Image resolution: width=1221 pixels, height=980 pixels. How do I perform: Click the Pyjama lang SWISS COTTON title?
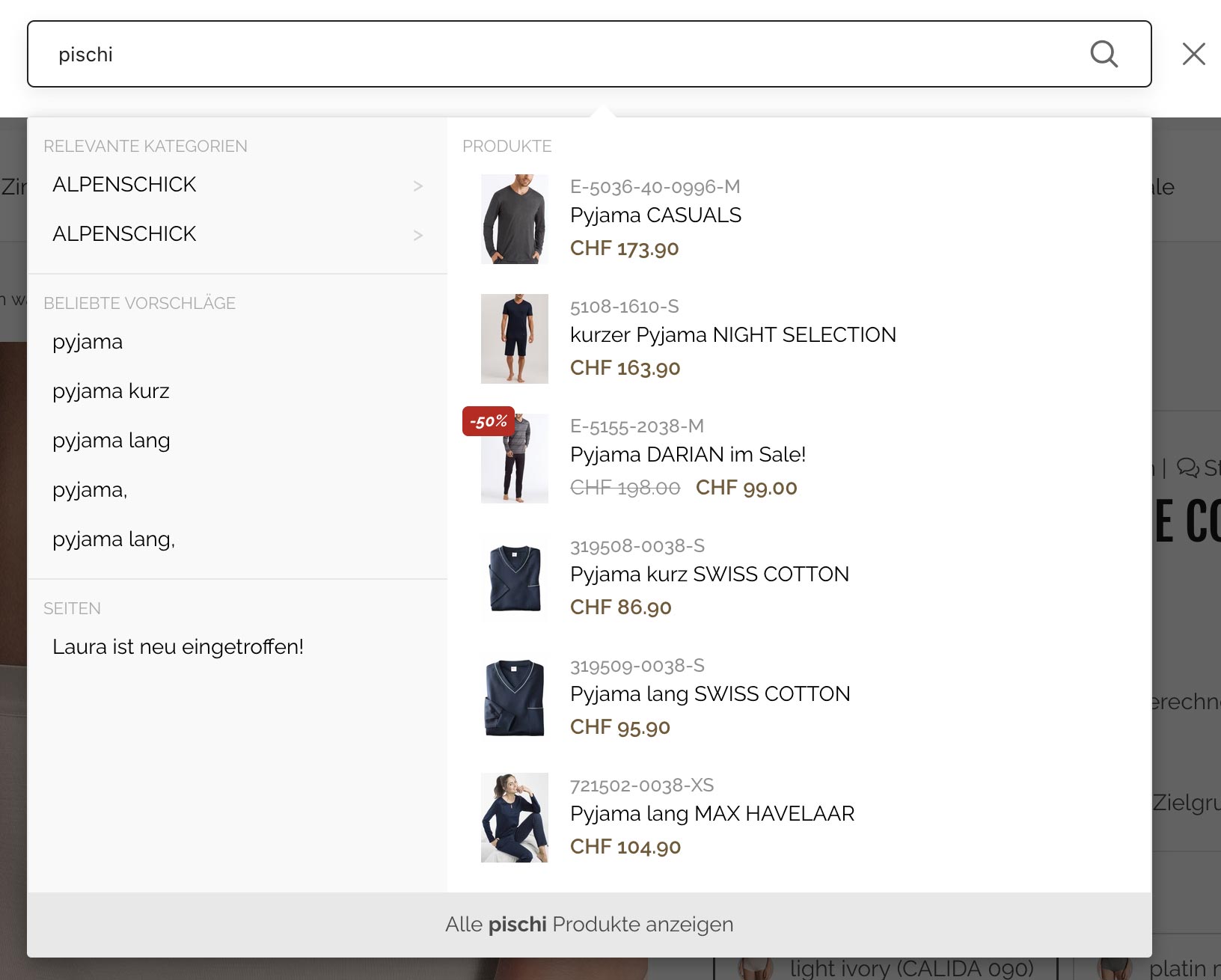[710, 694]
